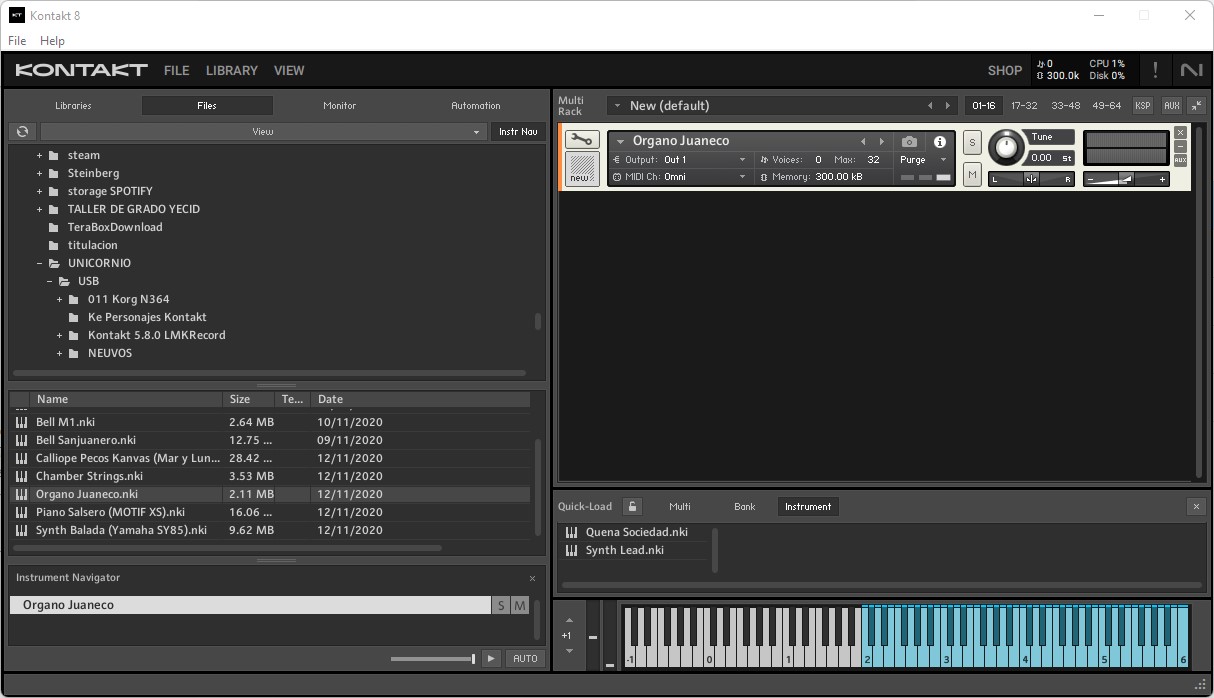Open the VIEW header menu
The height and width of the screenshot is (698, 1214).
click(289, 70)
